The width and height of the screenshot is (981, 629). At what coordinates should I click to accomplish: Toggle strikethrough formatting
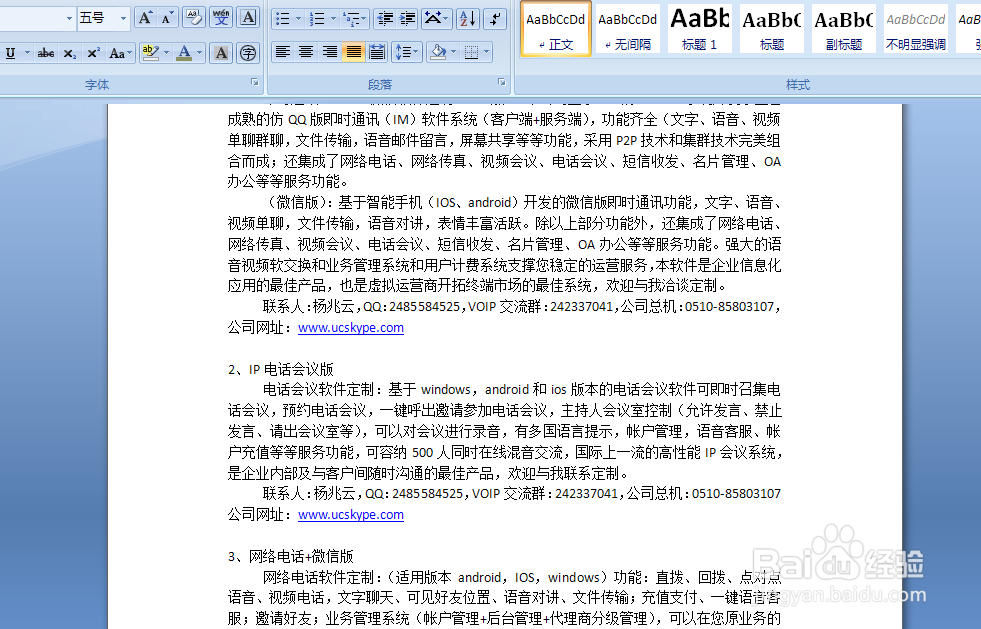(x=46, y=53)
